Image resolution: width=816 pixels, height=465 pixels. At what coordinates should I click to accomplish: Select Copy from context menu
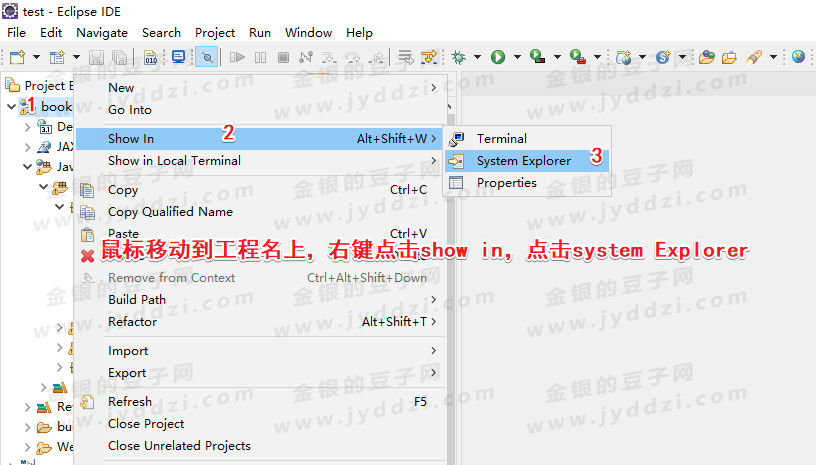click(x=260, y=190)
